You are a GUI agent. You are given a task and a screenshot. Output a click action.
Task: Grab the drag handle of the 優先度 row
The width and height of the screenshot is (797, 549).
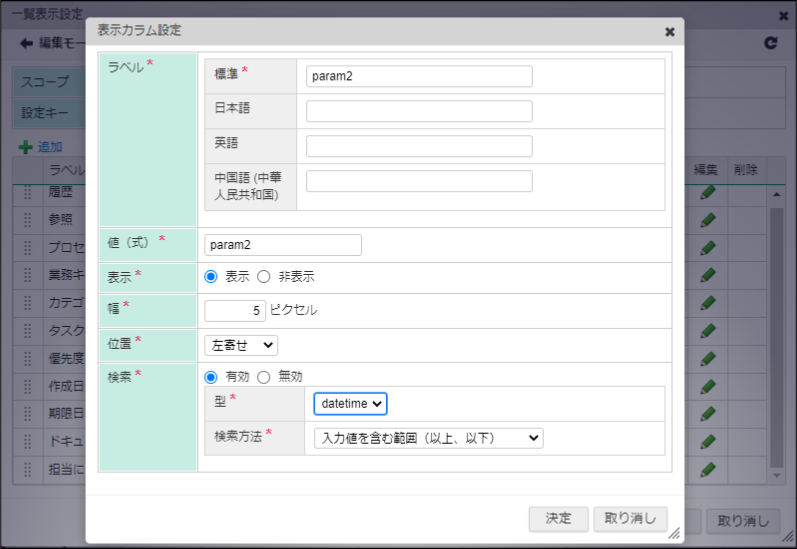27,358
